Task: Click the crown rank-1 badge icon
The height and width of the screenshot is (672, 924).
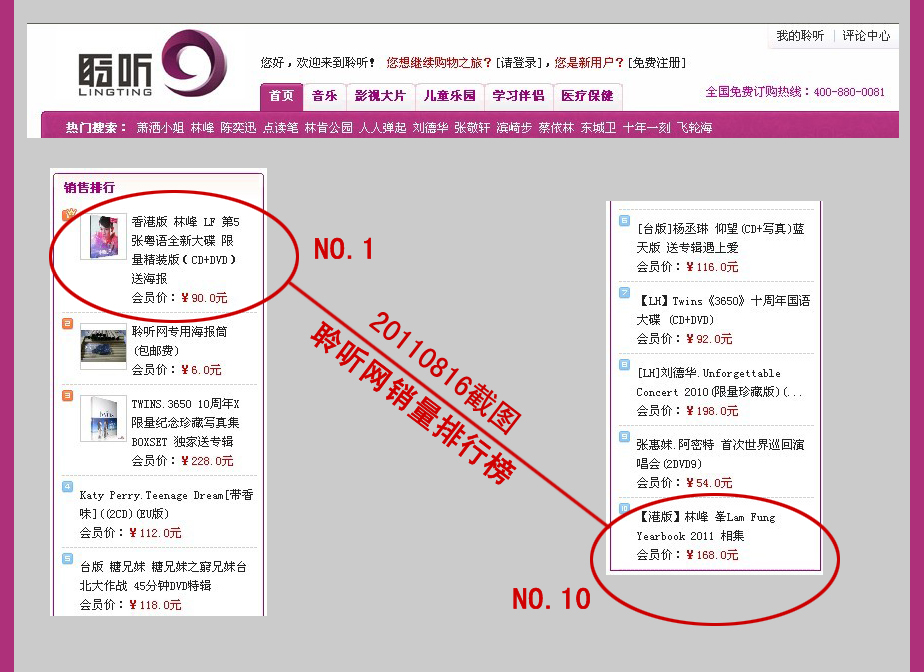Action: point(69,214)
